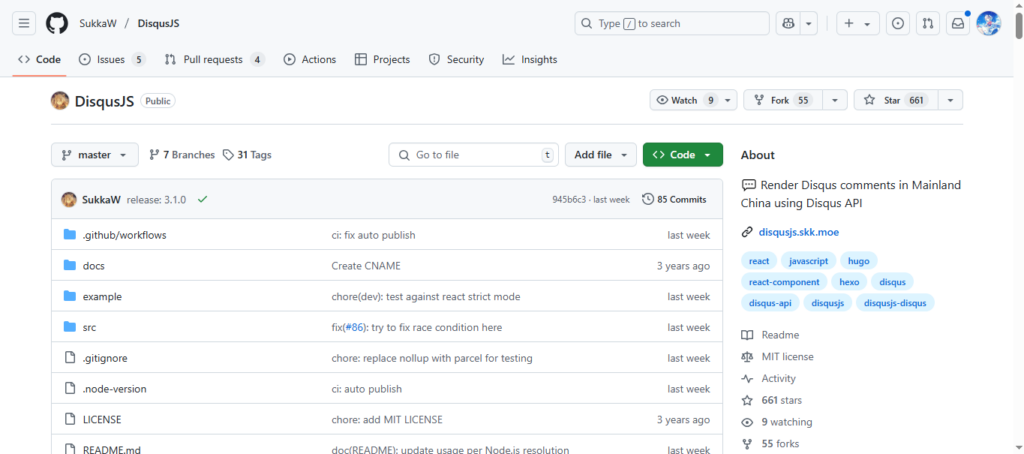
Task: Expand the master branch dropdown
Action: pyautogui.click(x=94, y=155)
